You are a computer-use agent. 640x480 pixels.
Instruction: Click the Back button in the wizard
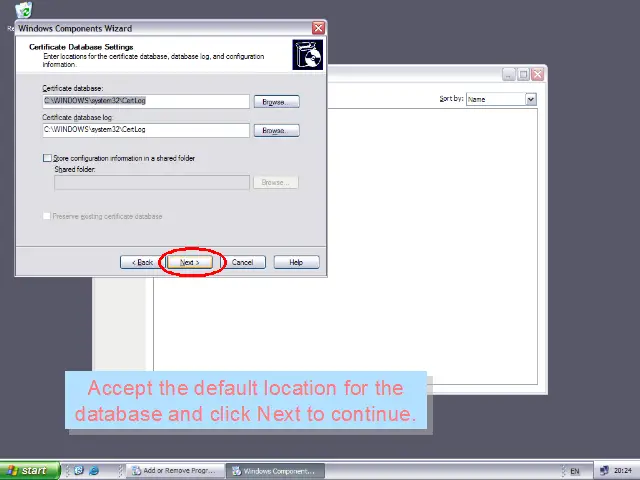click(141, 262)
